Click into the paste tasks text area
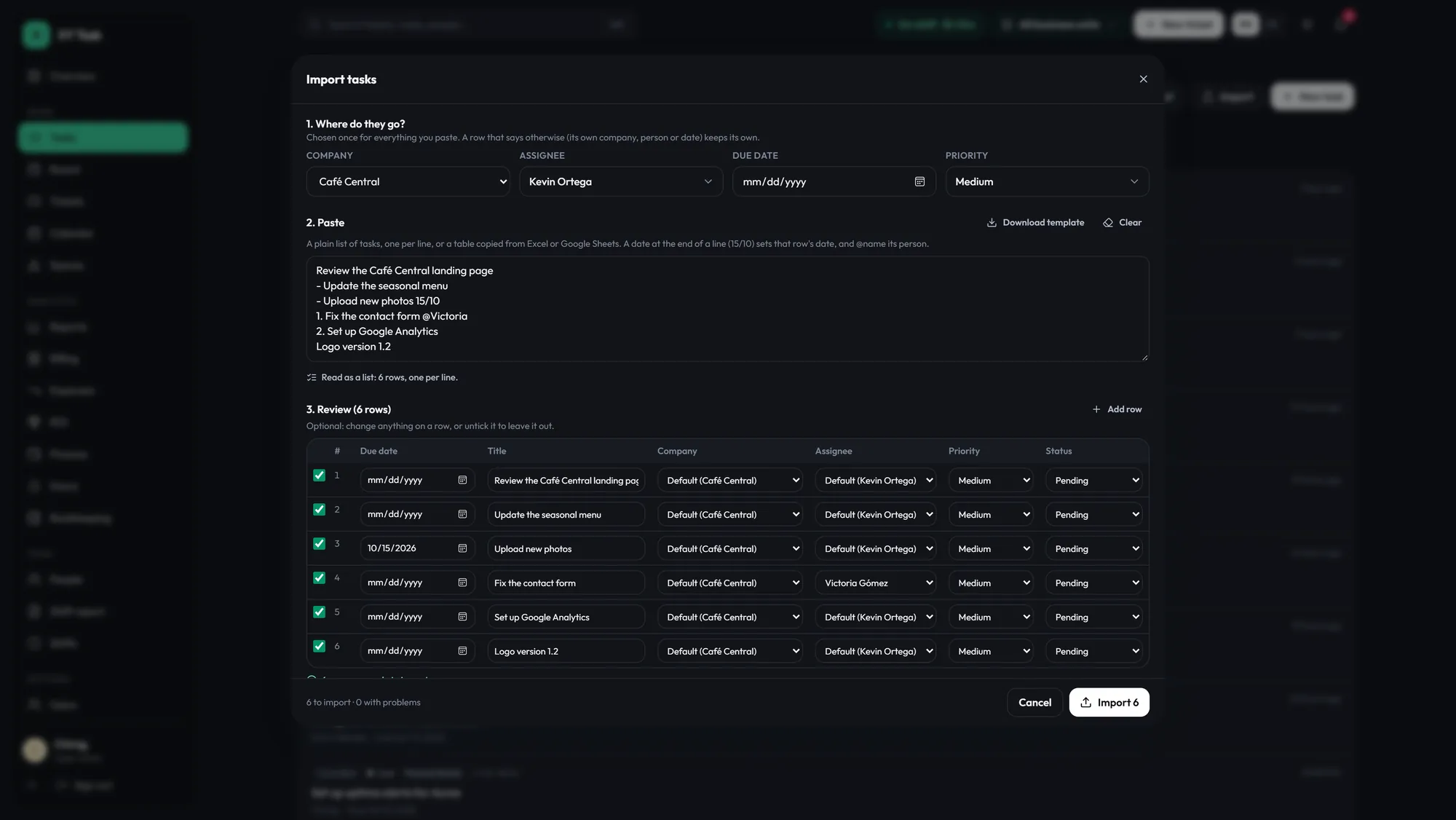Screen dimensions: 1456x820 (727, 309)
